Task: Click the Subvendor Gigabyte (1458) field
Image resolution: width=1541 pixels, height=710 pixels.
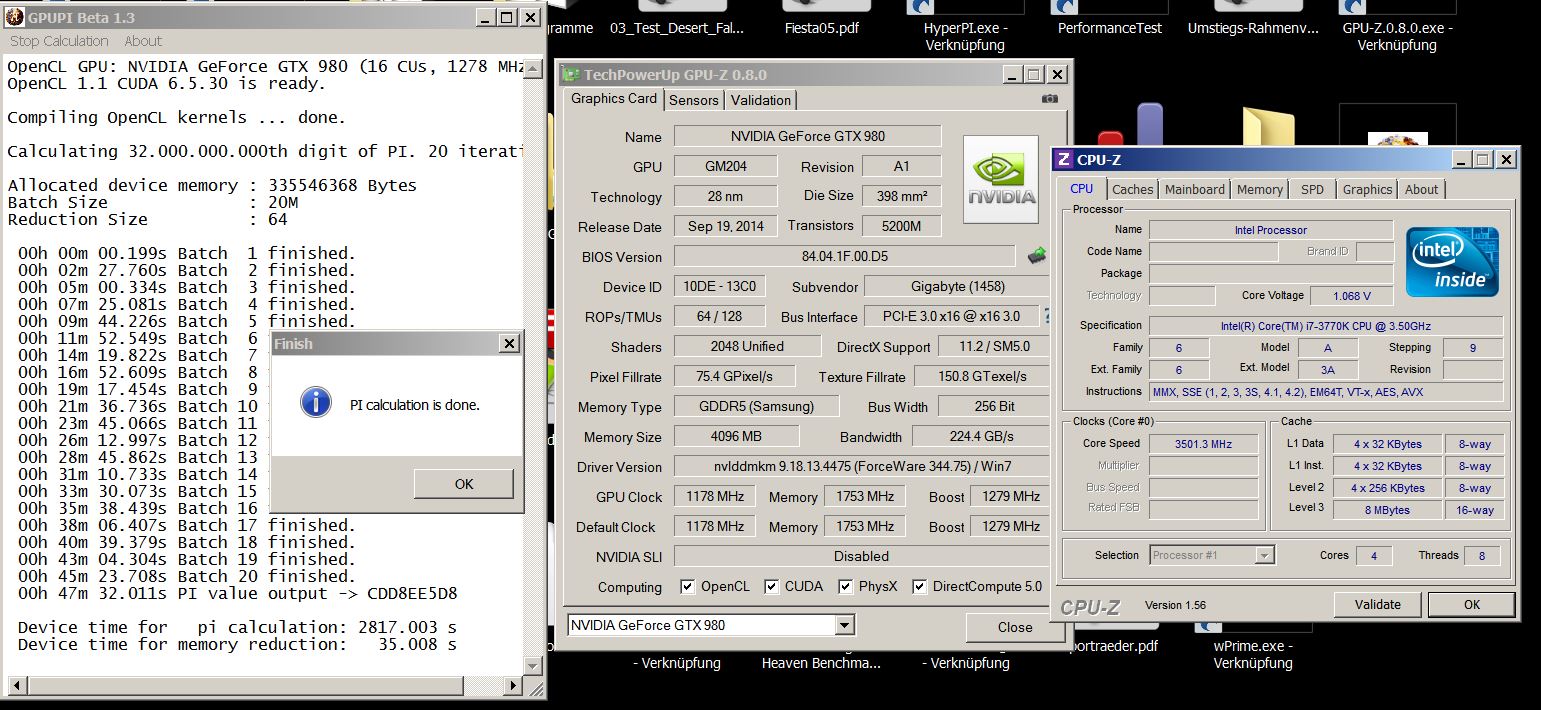Action: pos(957,286)
